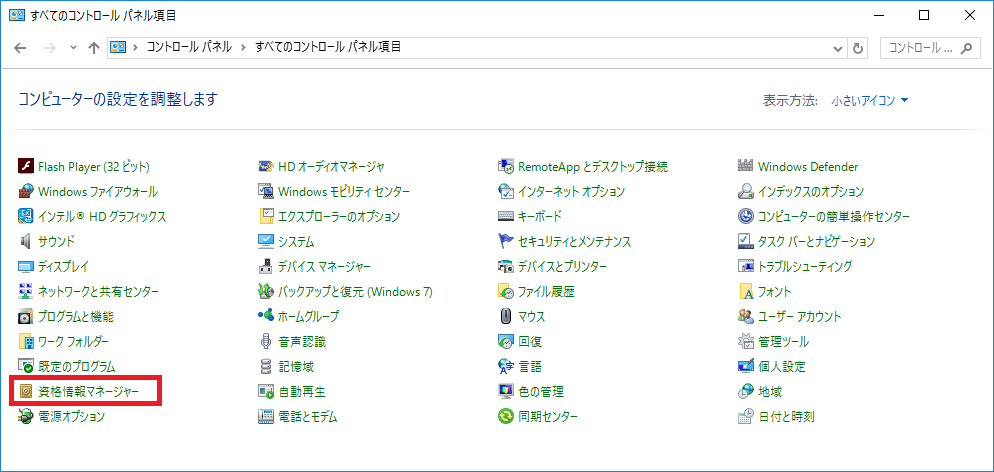The width and height of the screenshot is (994, 472).
Task: Open RemoteApp とデスクトップ接続 icon
Action: pyautogui.click(x=505, y=167)
